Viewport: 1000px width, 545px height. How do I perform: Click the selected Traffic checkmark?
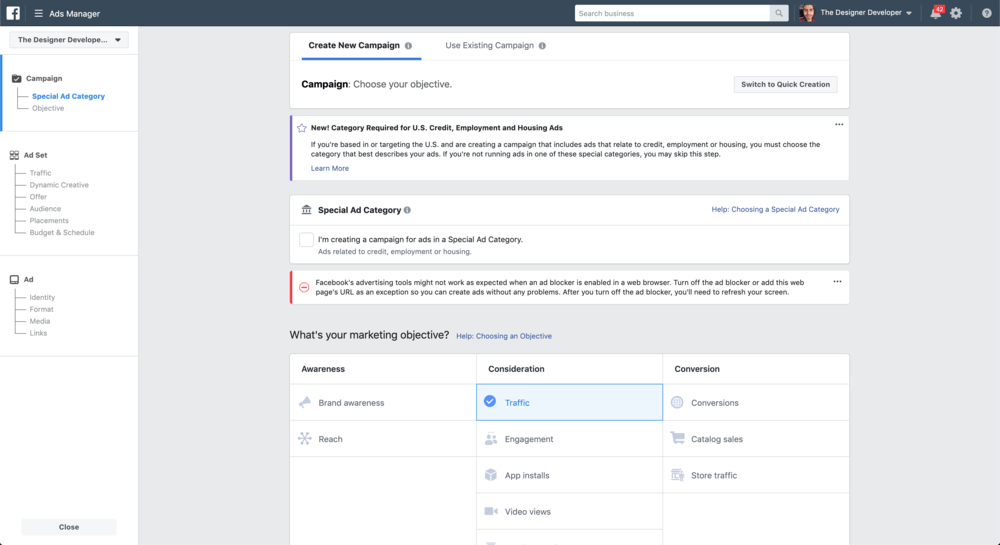point(490,402)
